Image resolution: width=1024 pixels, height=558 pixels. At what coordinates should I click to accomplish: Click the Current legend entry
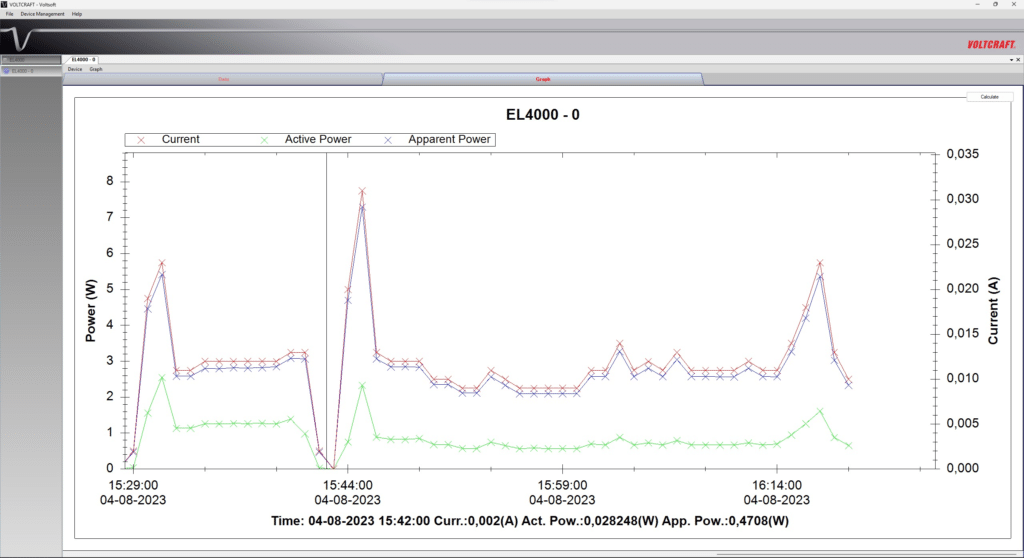181,139
